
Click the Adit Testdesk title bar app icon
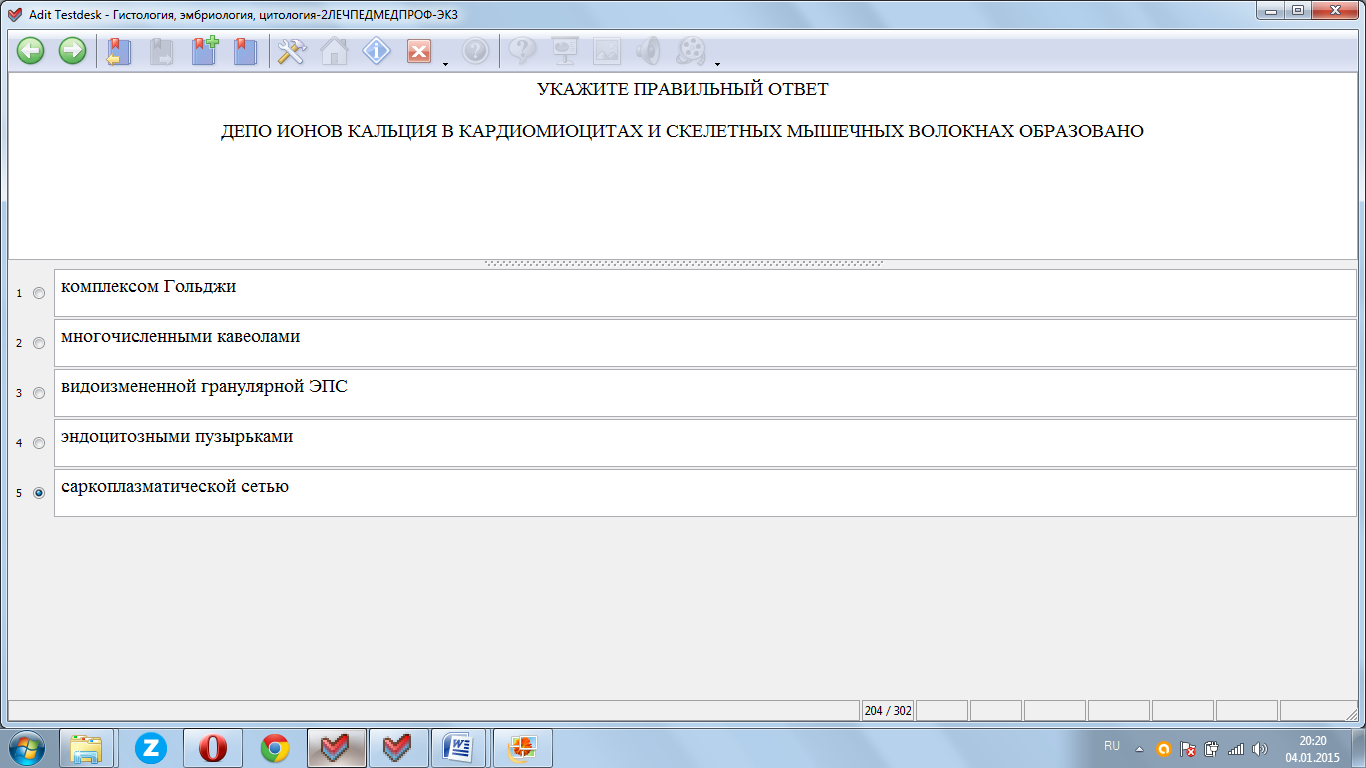pos(14,14)
